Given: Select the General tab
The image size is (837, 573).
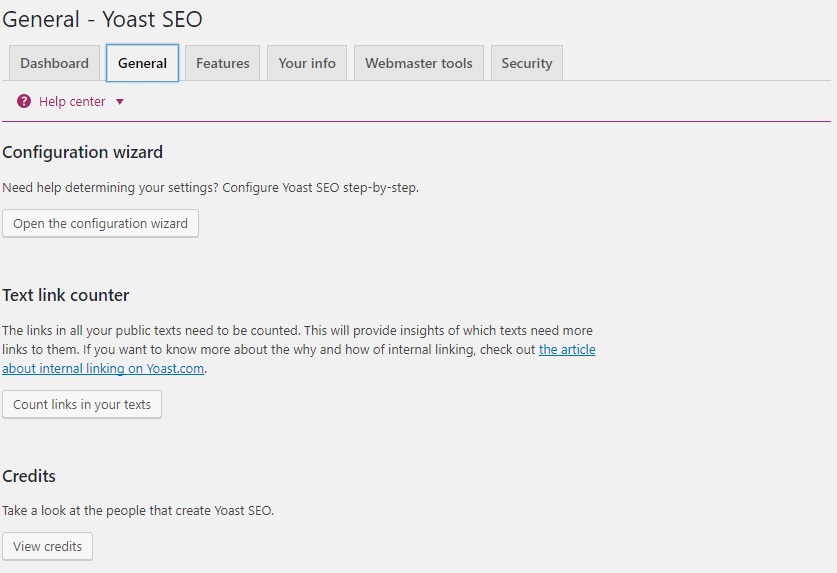Looking at the screenshot, I should pos(142,63).
